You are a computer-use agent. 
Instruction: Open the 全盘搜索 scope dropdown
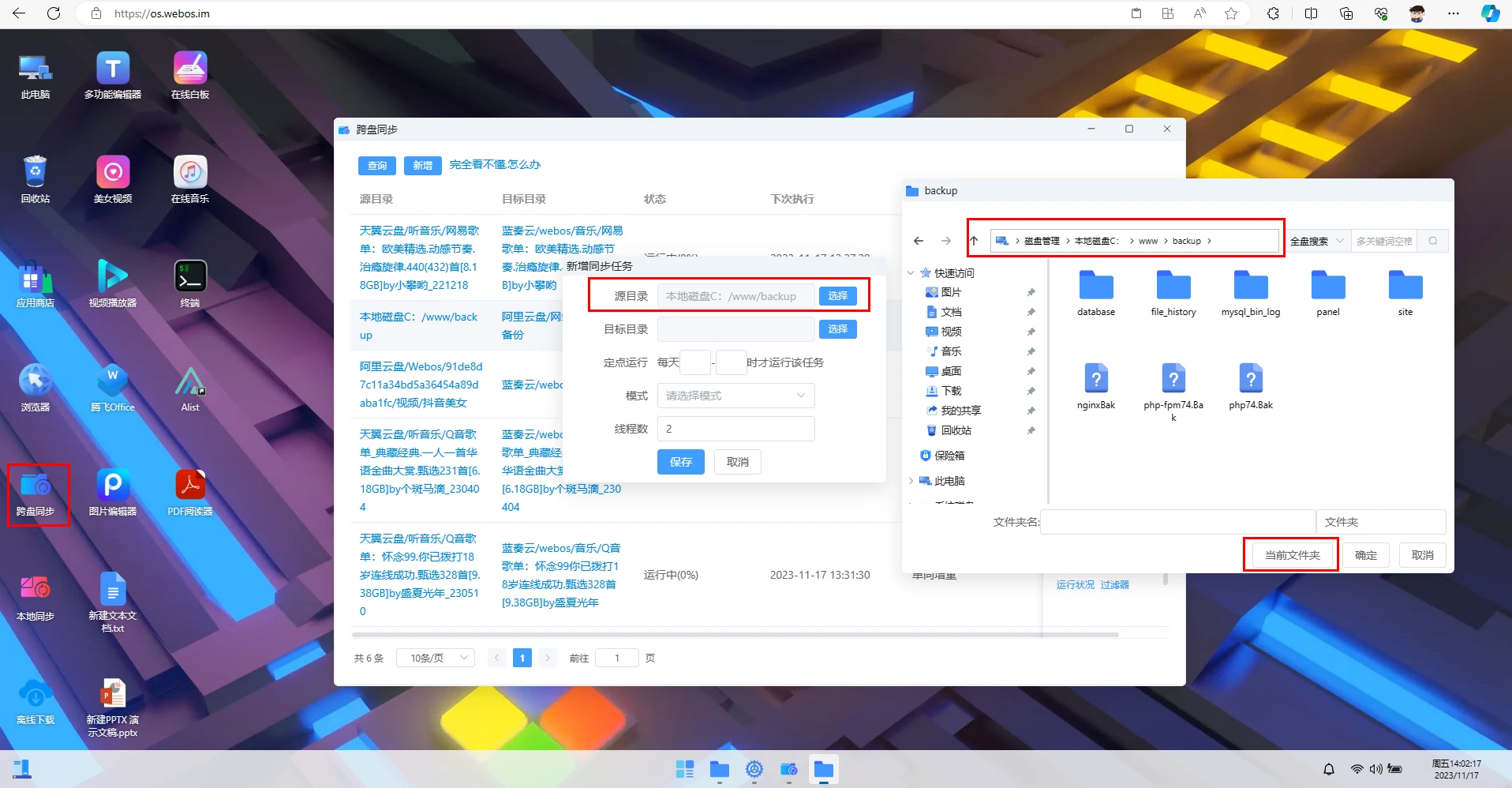[1316, 241]
